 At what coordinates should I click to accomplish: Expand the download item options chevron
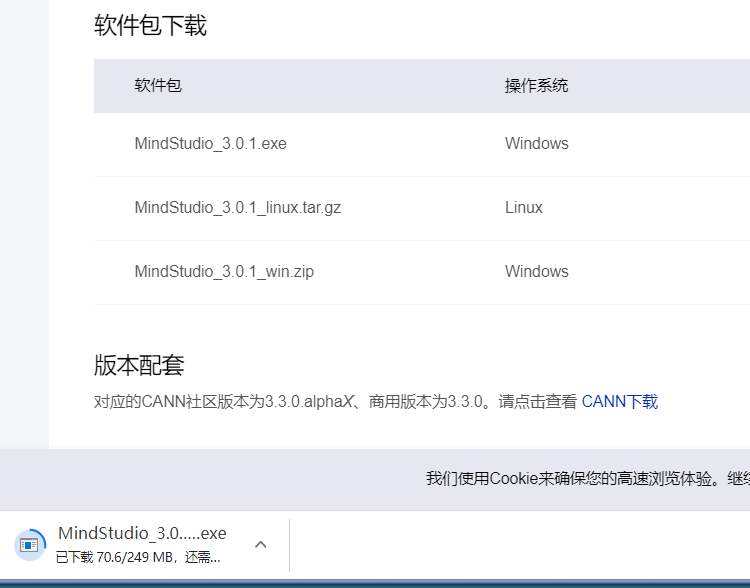(261, 544)
